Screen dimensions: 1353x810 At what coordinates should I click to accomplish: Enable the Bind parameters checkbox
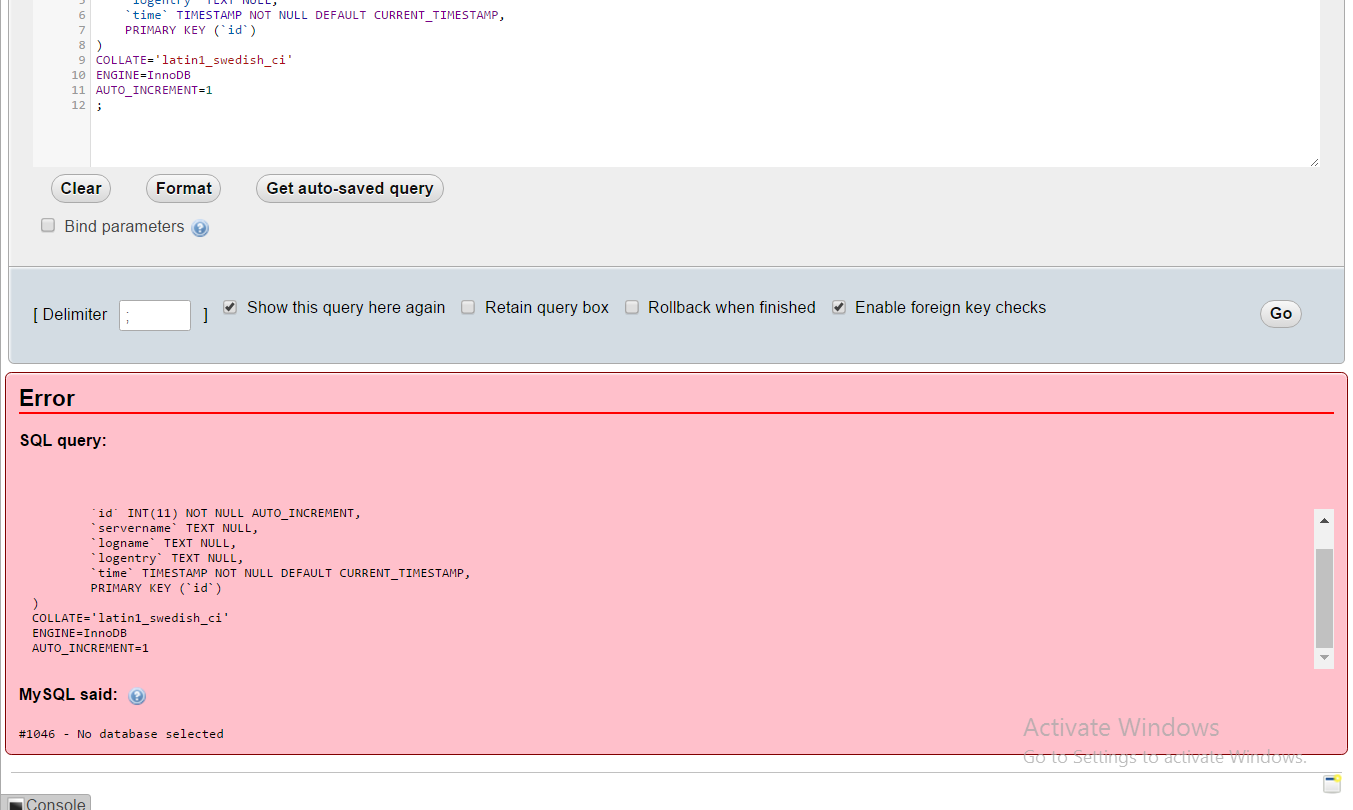(x=48, y=226)
